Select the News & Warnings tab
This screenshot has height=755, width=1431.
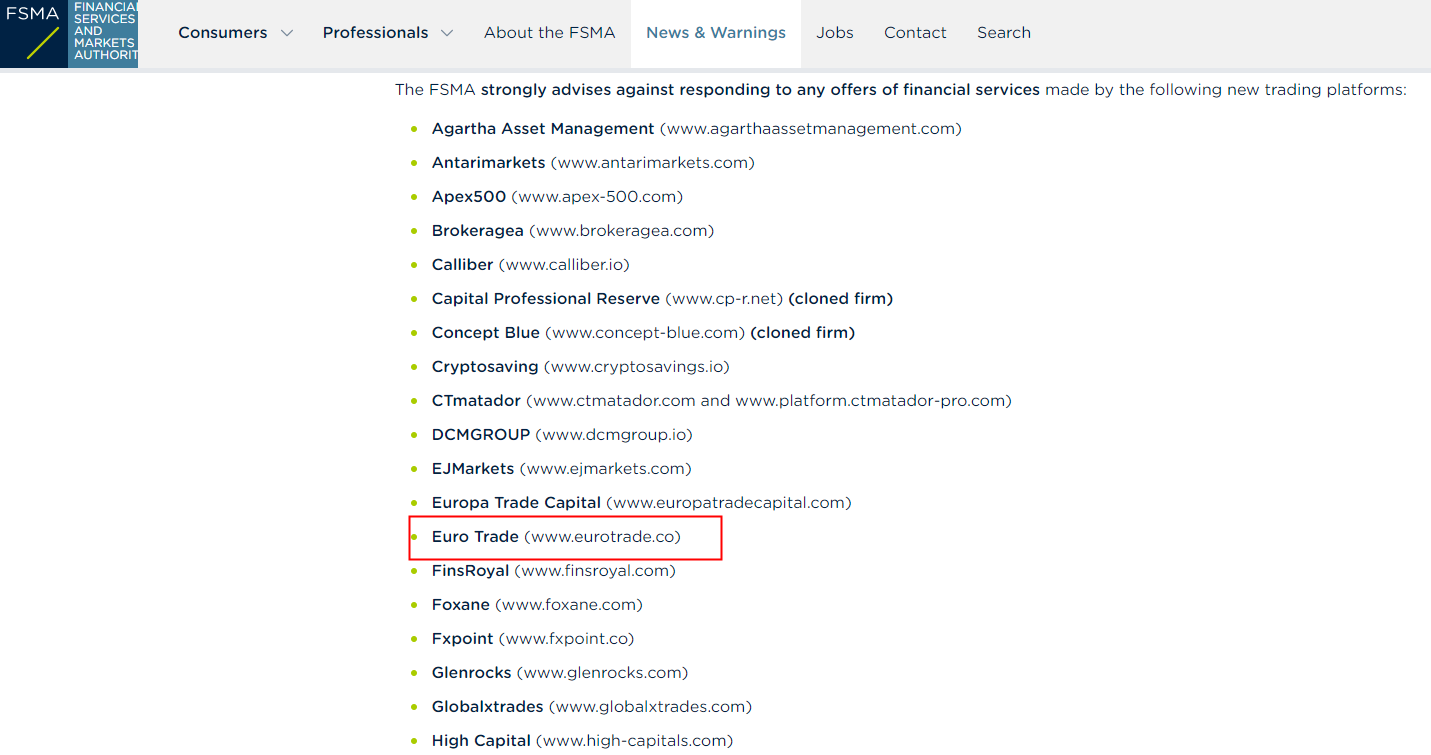click(716, 33)
